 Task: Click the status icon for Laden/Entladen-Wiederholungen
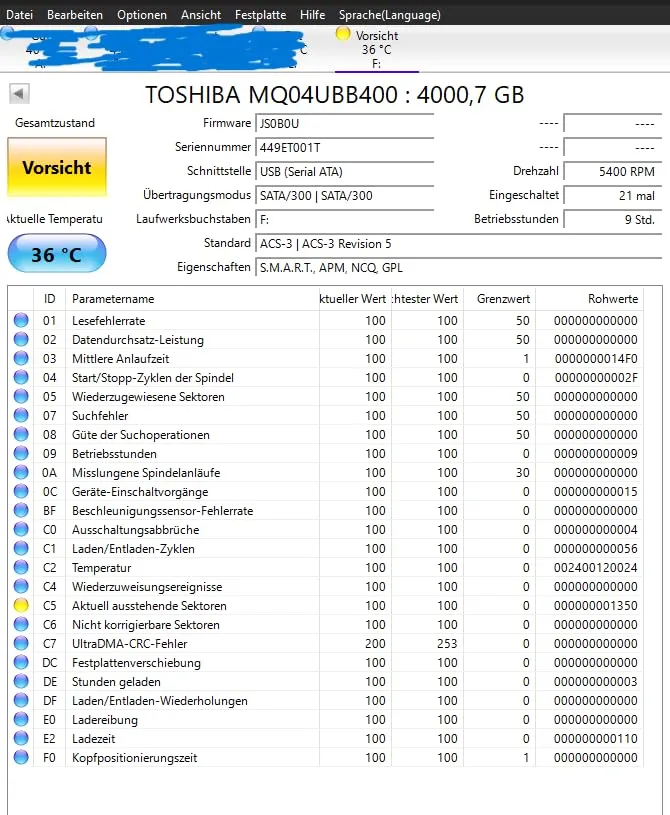[x=21, y=701]
